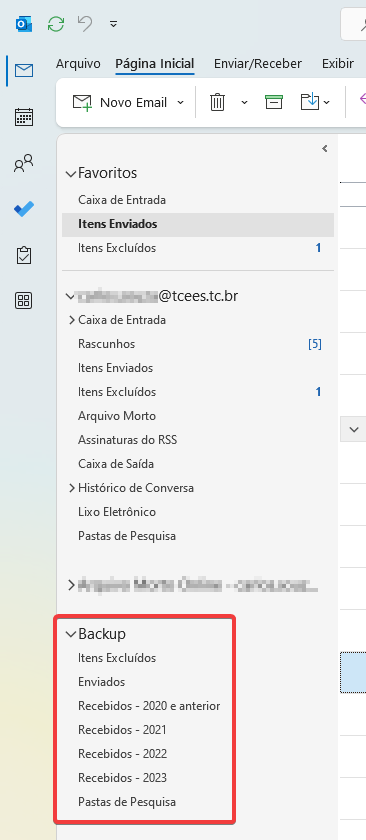Collapse the folder pane arrow
Screen dimensions: 366x840
click(x=325, y=148)
